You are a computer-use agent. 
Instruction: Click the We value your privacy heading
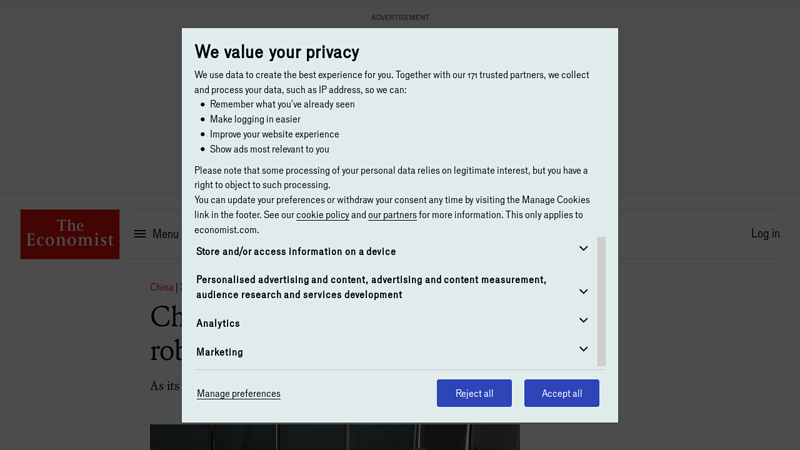[x=277, y=52]
